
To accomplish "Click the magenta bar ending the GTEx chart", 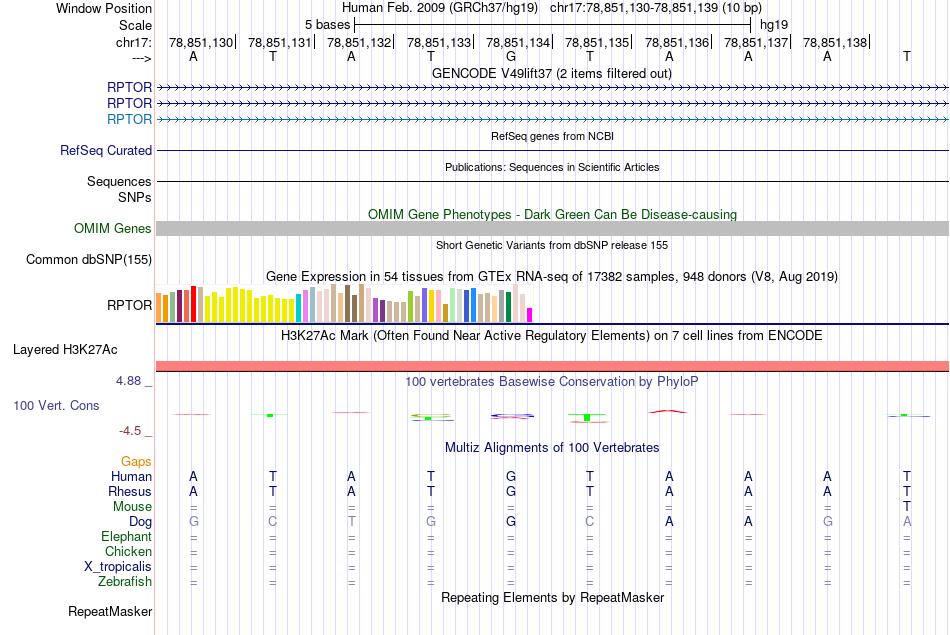I will [529, 315].
